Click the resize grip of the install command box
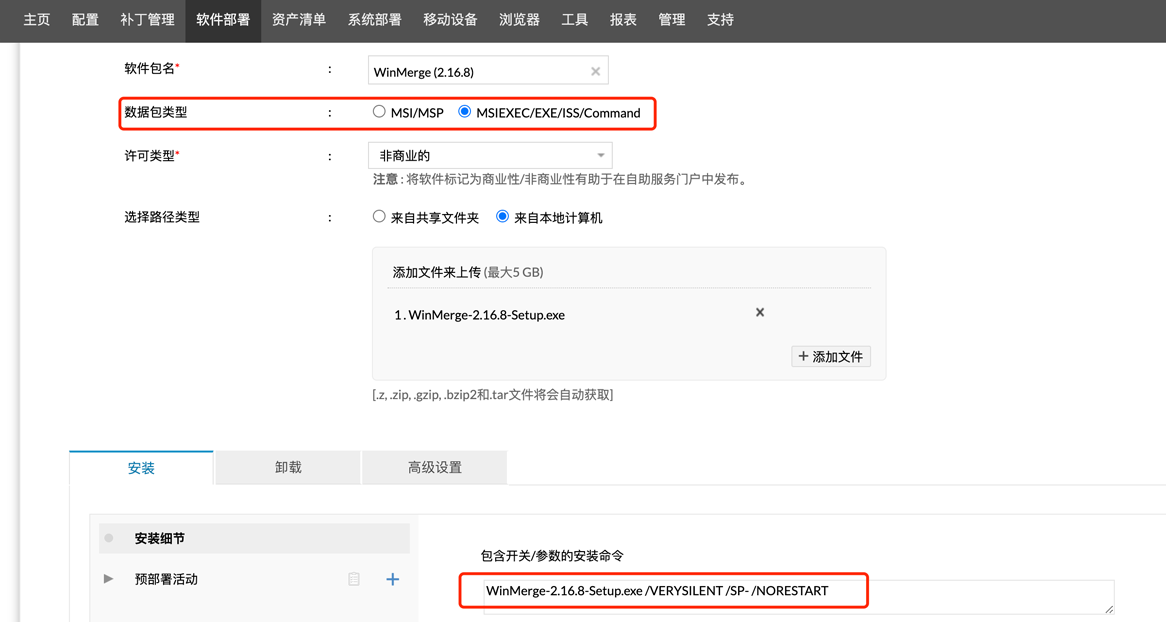The height and width of the screenshot is (622, 1166). pos(1109,609)
